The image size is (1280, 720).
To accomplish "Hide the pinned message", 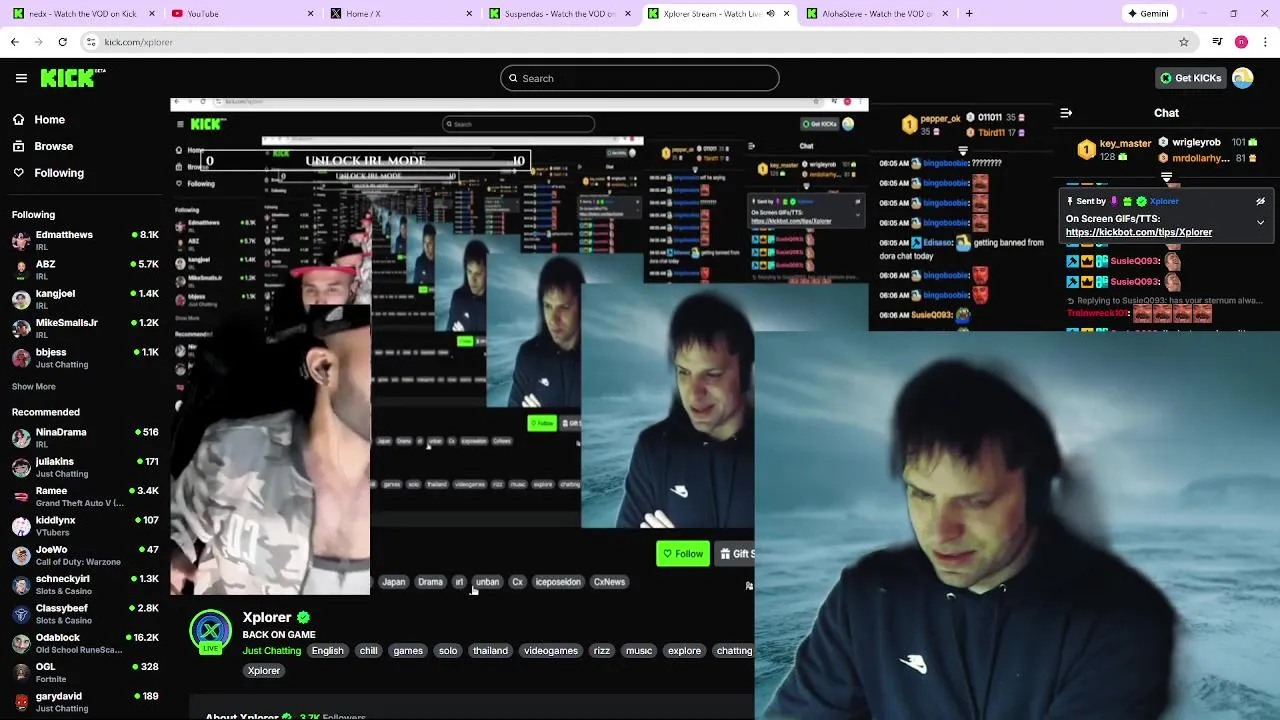I will point(1260,201).
